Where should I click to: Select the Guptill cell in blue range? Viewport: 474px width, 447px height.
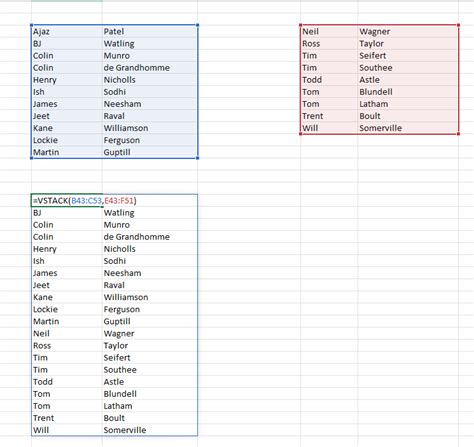coord(150,152)
